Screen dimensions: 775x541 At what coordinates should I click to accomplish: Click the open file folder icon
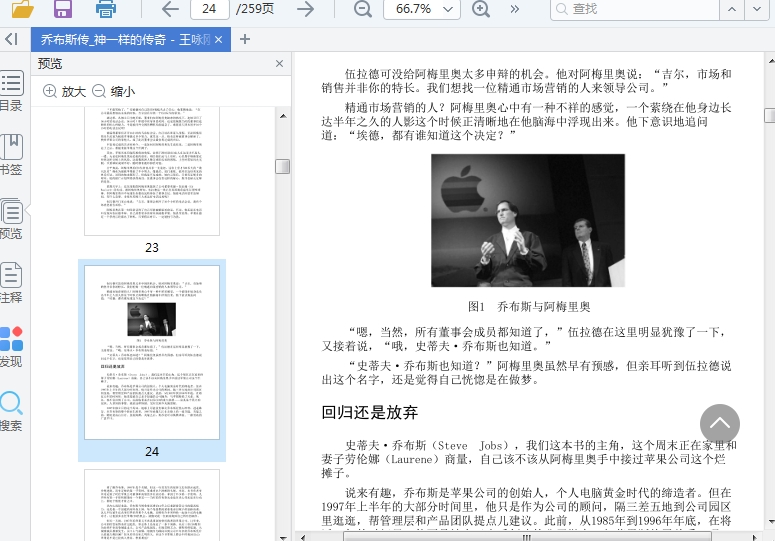[x=21, y=9]
